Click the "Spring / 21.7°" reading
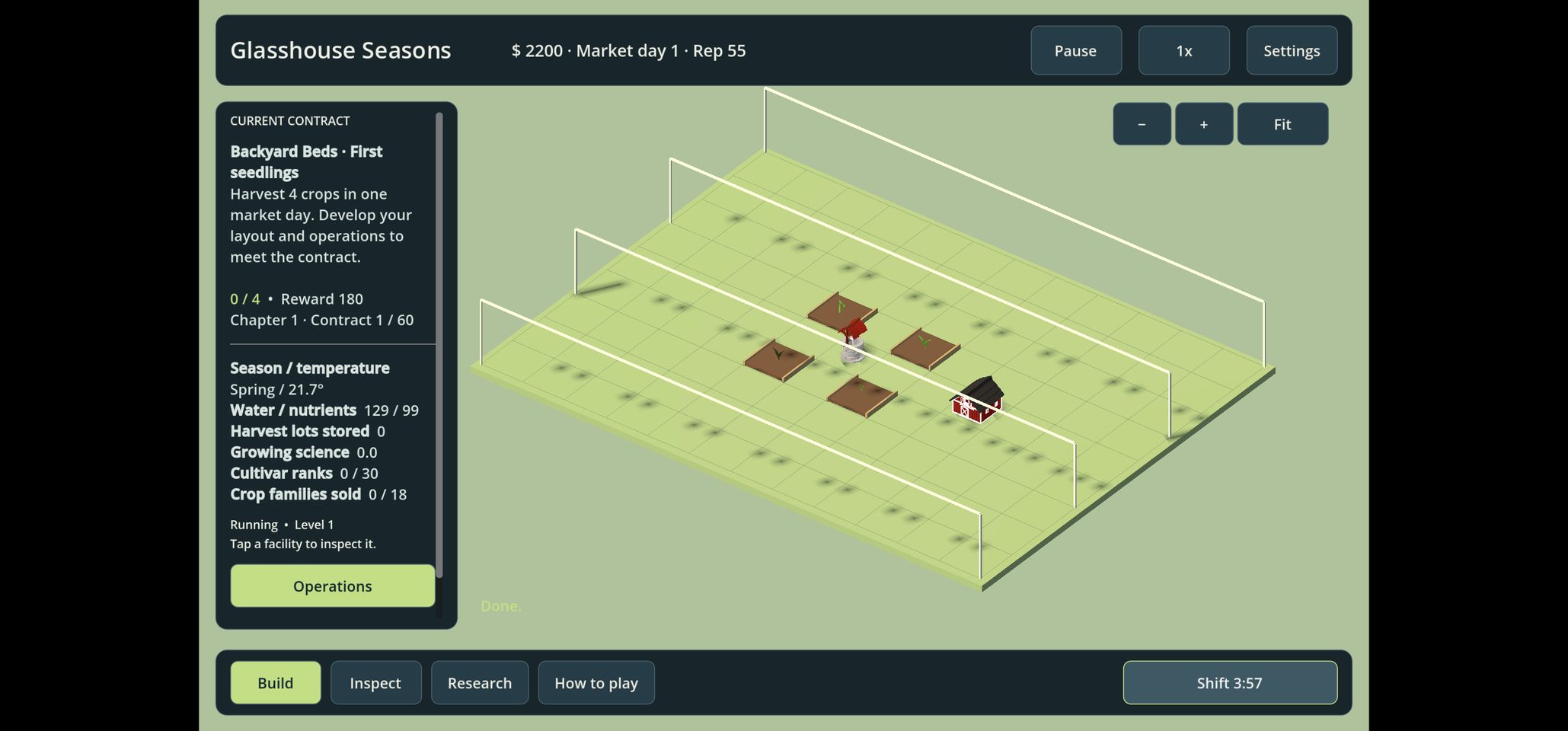The height and width of the screenshot is (731, 1568). (277, 389)
